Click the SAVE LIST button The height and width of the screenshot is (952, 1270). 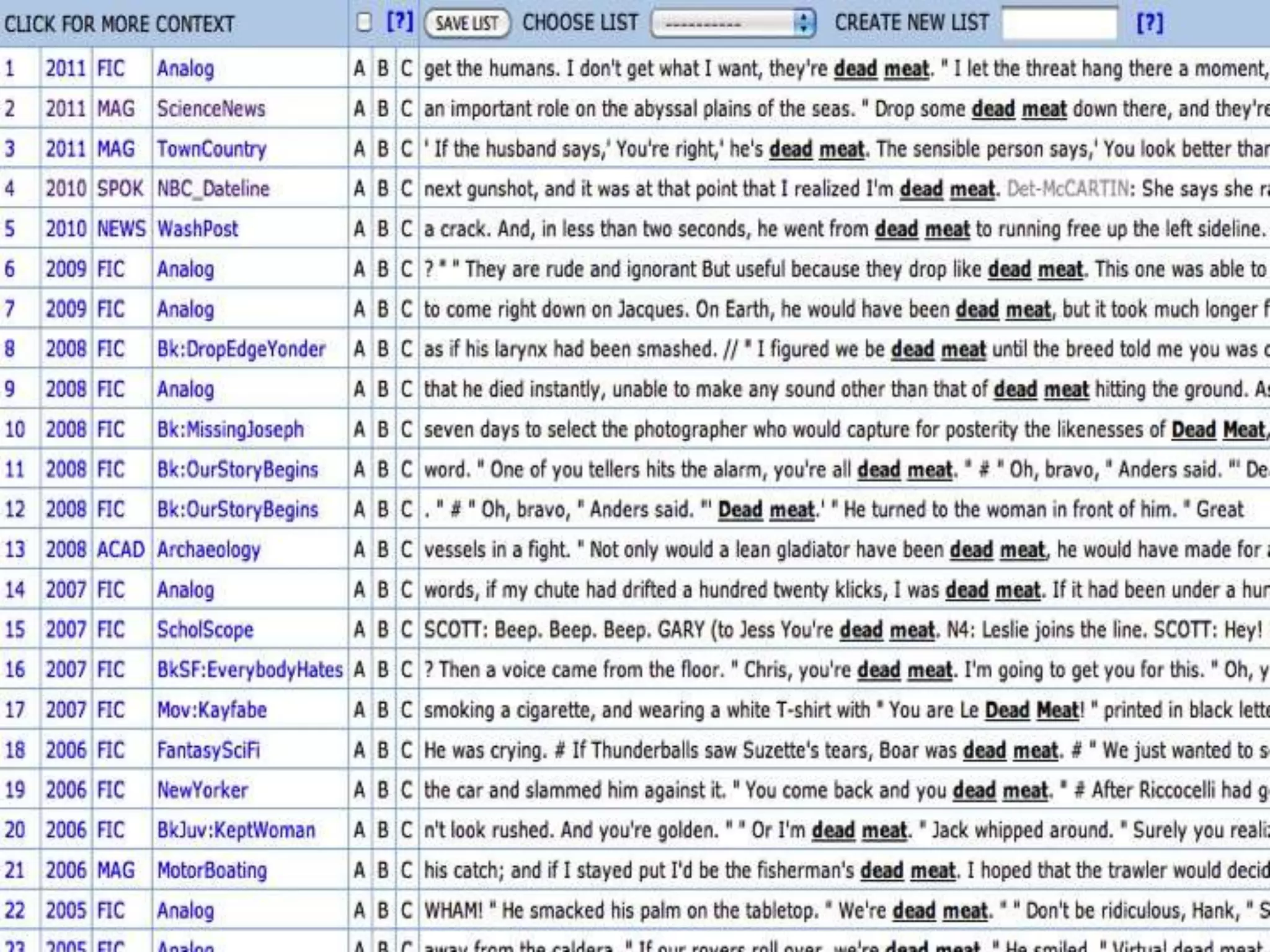click(467, 24)
